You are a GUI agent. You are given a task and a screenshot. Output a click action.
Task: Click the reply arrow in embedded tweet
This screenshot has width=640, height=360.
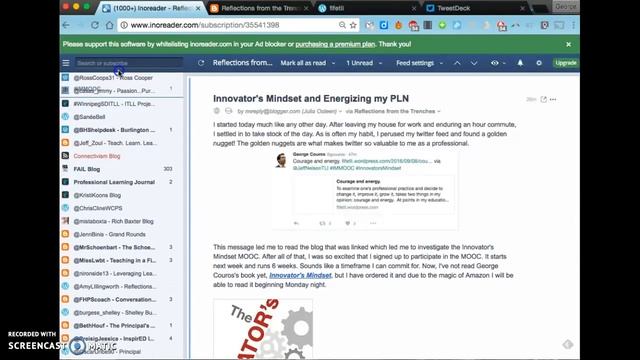[297, 223]
